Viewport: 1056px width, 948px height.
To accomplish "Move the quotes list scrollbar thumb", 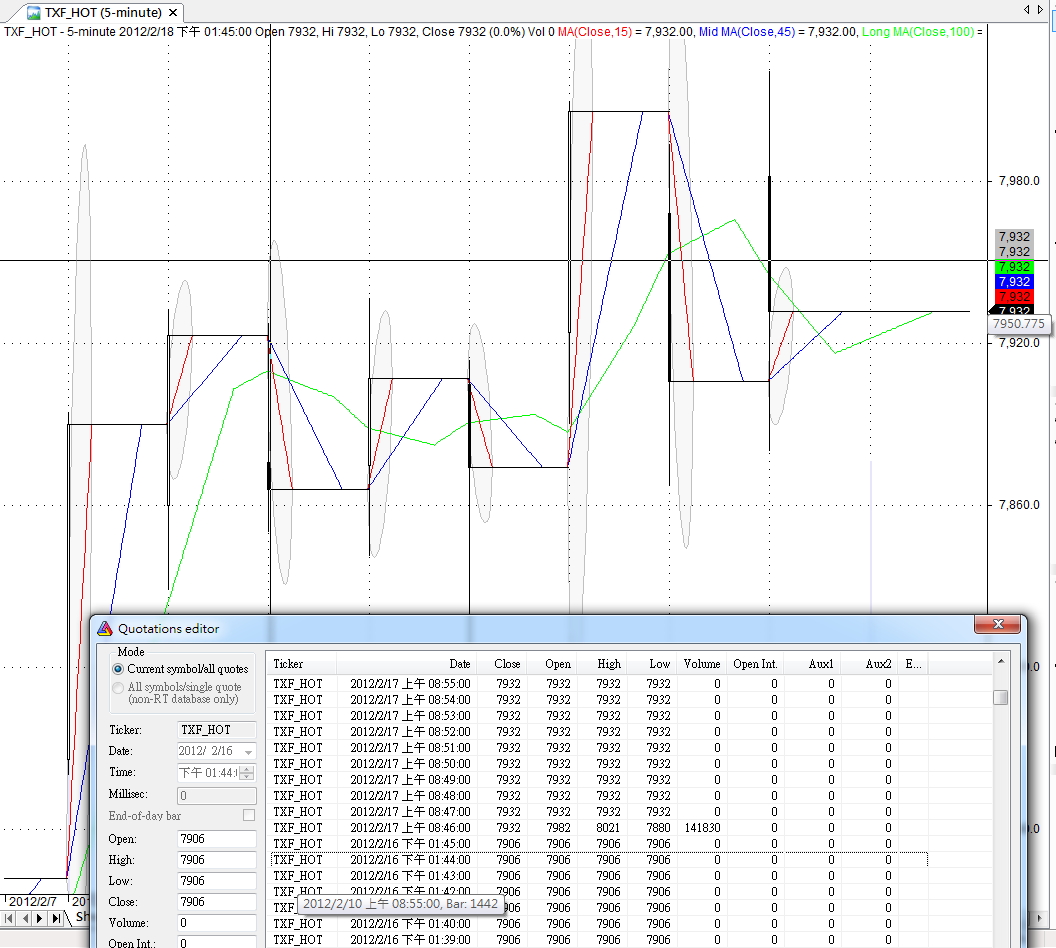I will 1001,697.
